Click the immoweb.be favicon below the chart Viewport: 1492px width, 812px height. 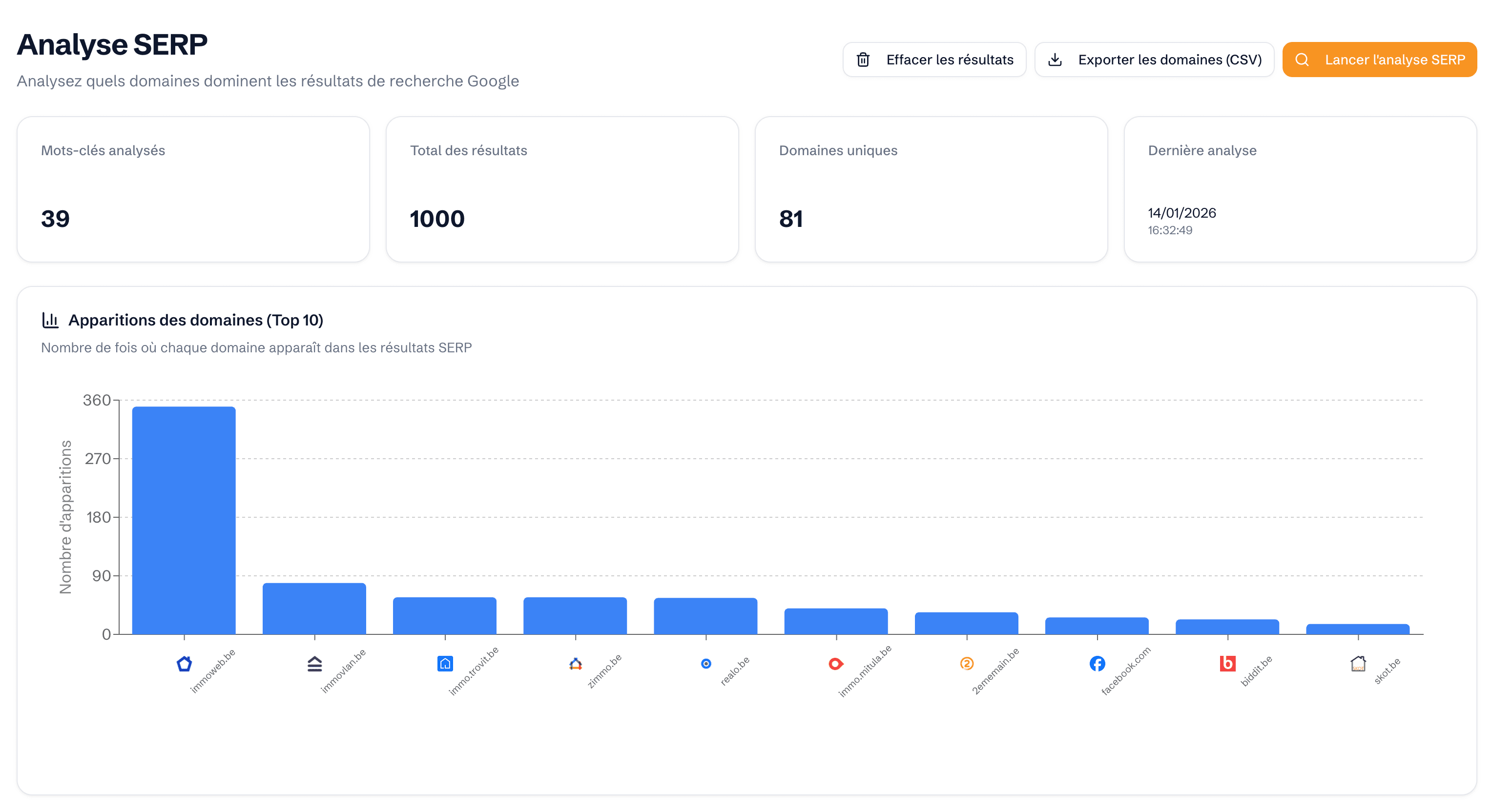[x=184, y=665]
